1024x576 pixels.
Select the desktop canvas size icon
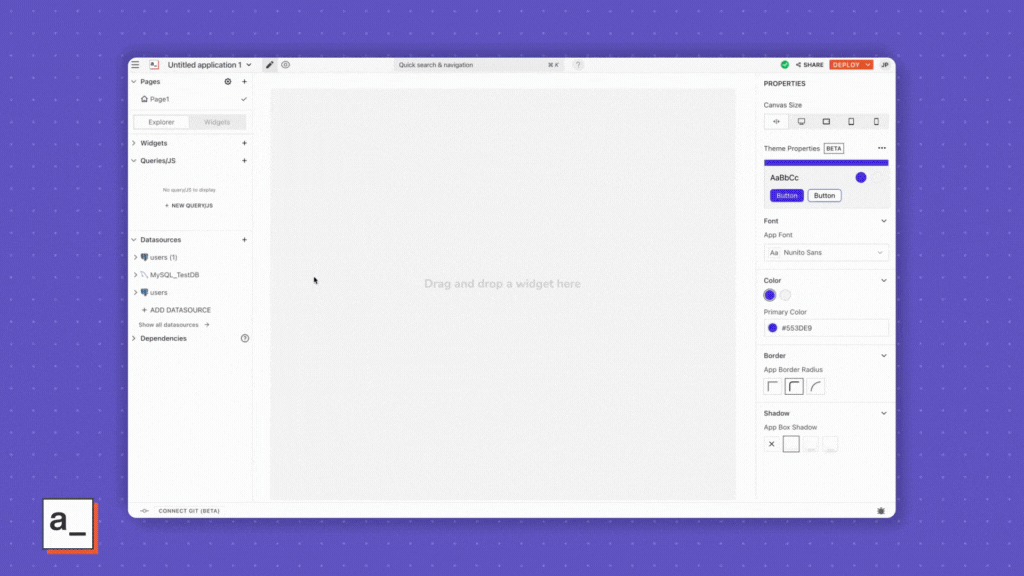(x=801, y=121)
